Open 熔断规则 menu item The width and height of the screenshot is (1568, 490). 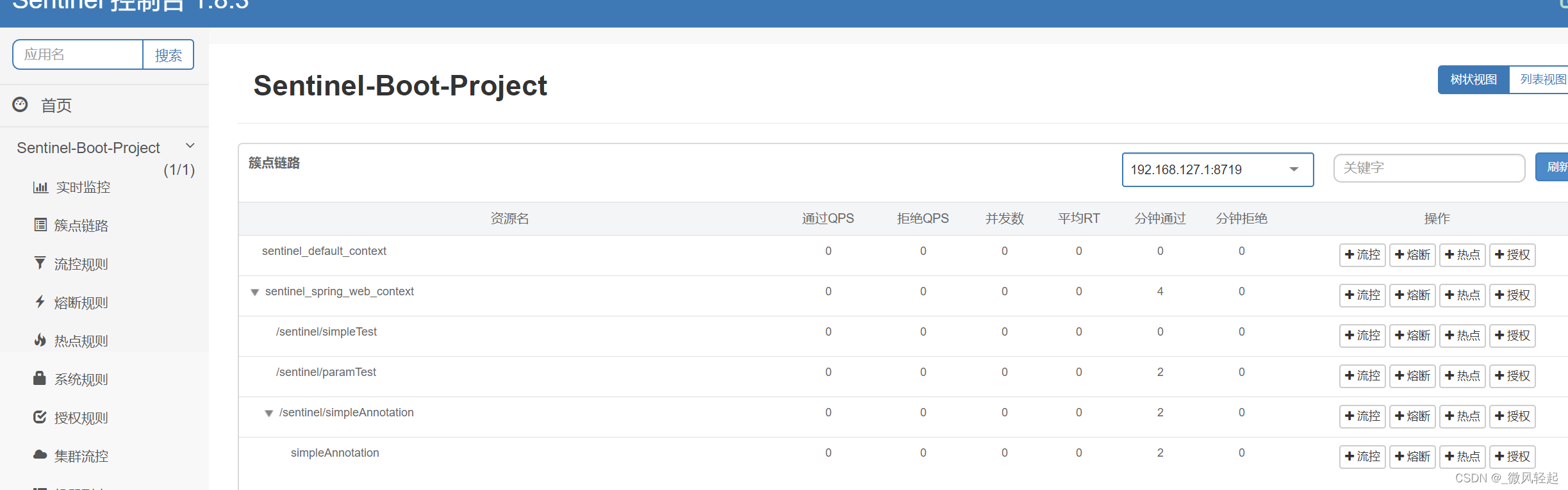tap(81, 302)
